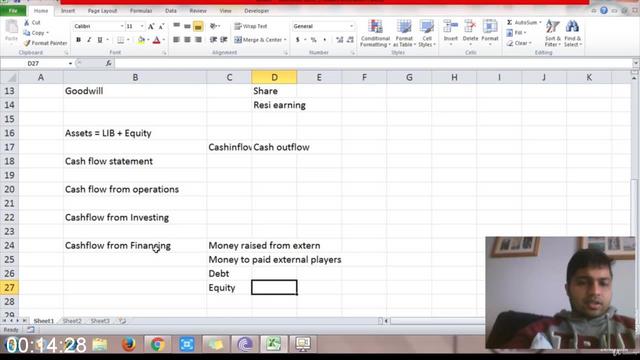This screenshot has width=640, height=360.
Task: Click the Fill Color bucket
Action: (141, 40)
